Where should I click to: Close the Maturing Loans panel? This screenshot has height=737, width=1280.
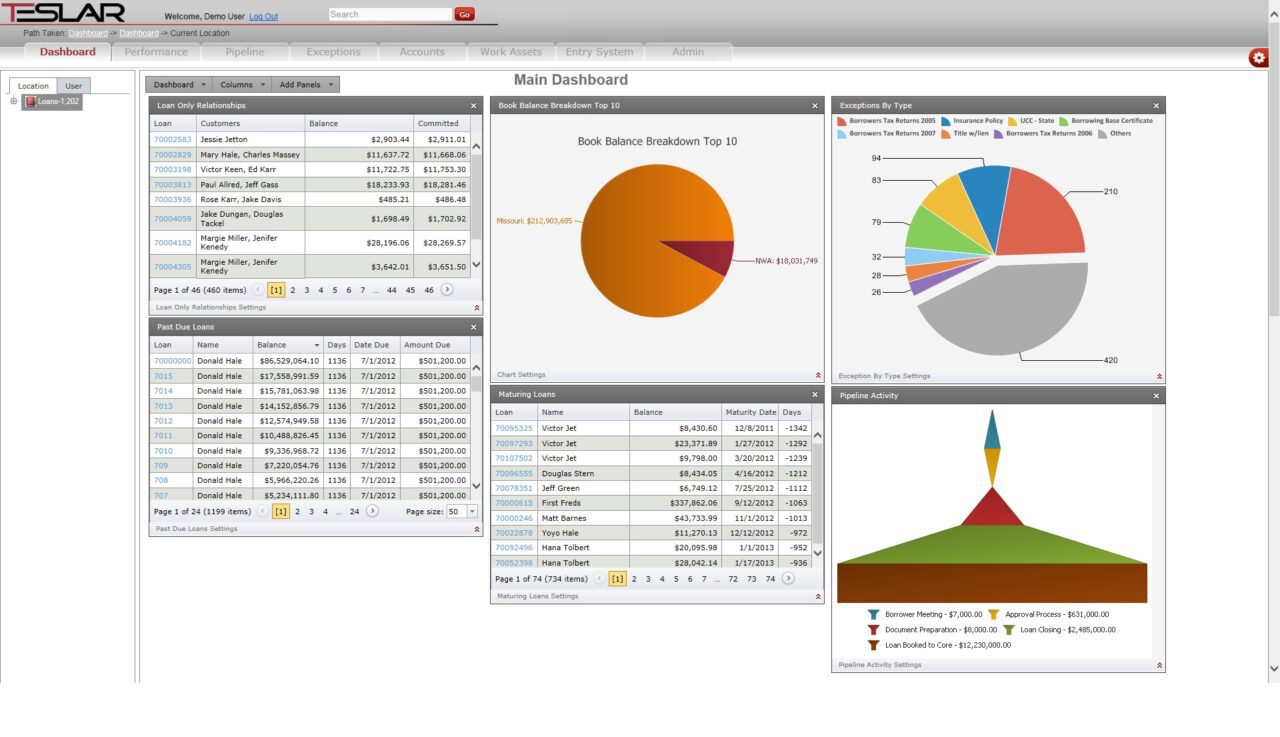click(815, 394)
